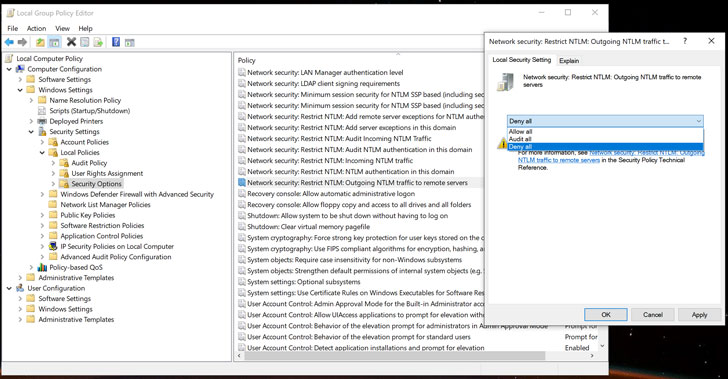The width and height of the screenshot is (728, 379).
Task: Choose Allow all from the dropdown list
Action: 605,131
